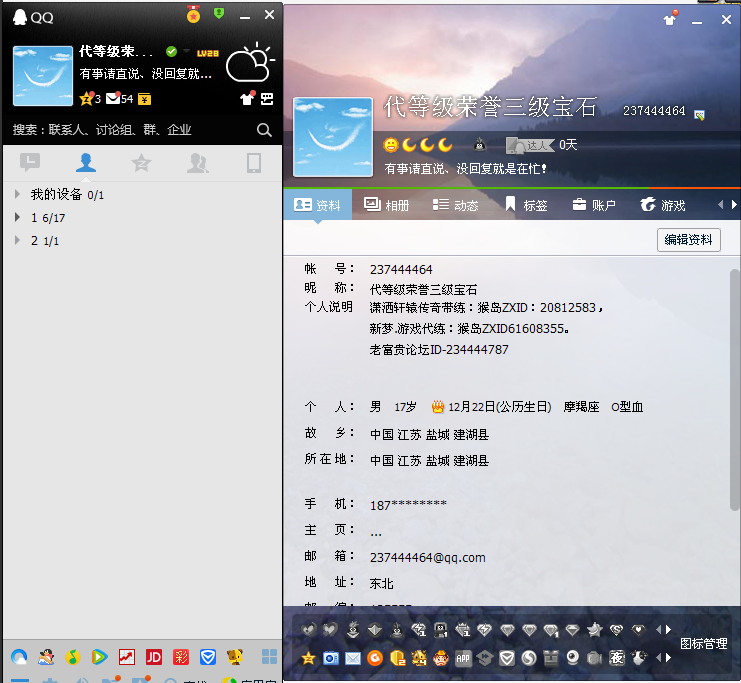Image resolution: width=741 pixels, height=683 pixels.
Task: Select the contacts tab in QQ panel
Action: (x=86, y=163)
